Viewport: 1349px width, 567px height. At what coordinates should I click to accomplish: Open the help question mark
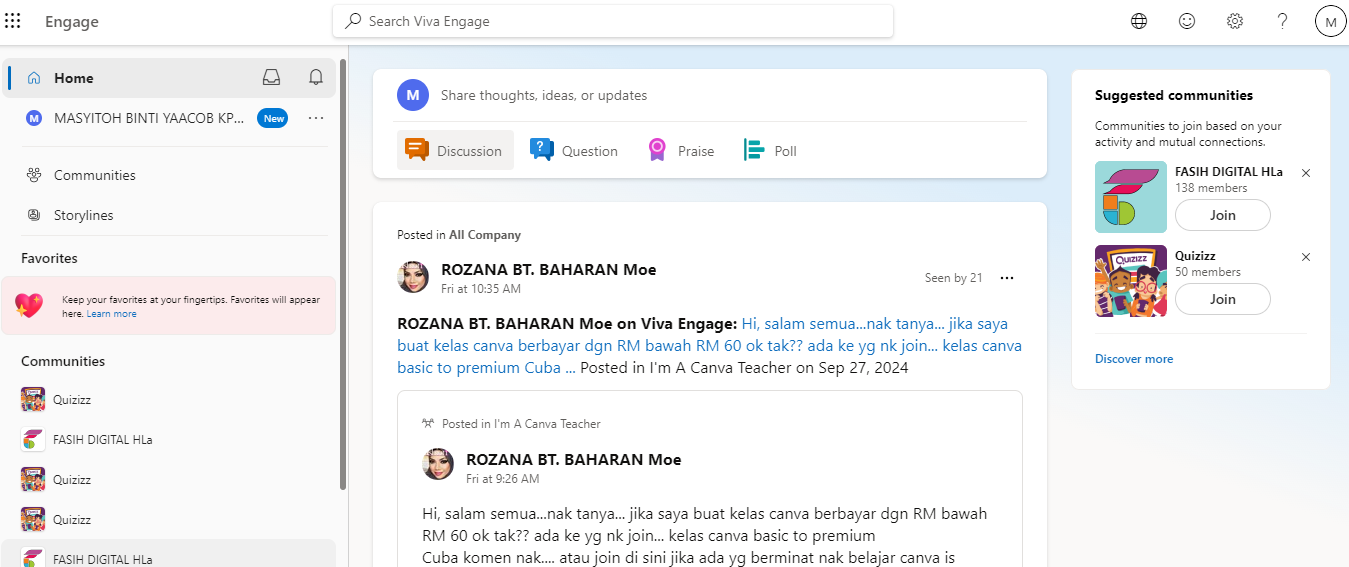click(x=1283, y=21)
